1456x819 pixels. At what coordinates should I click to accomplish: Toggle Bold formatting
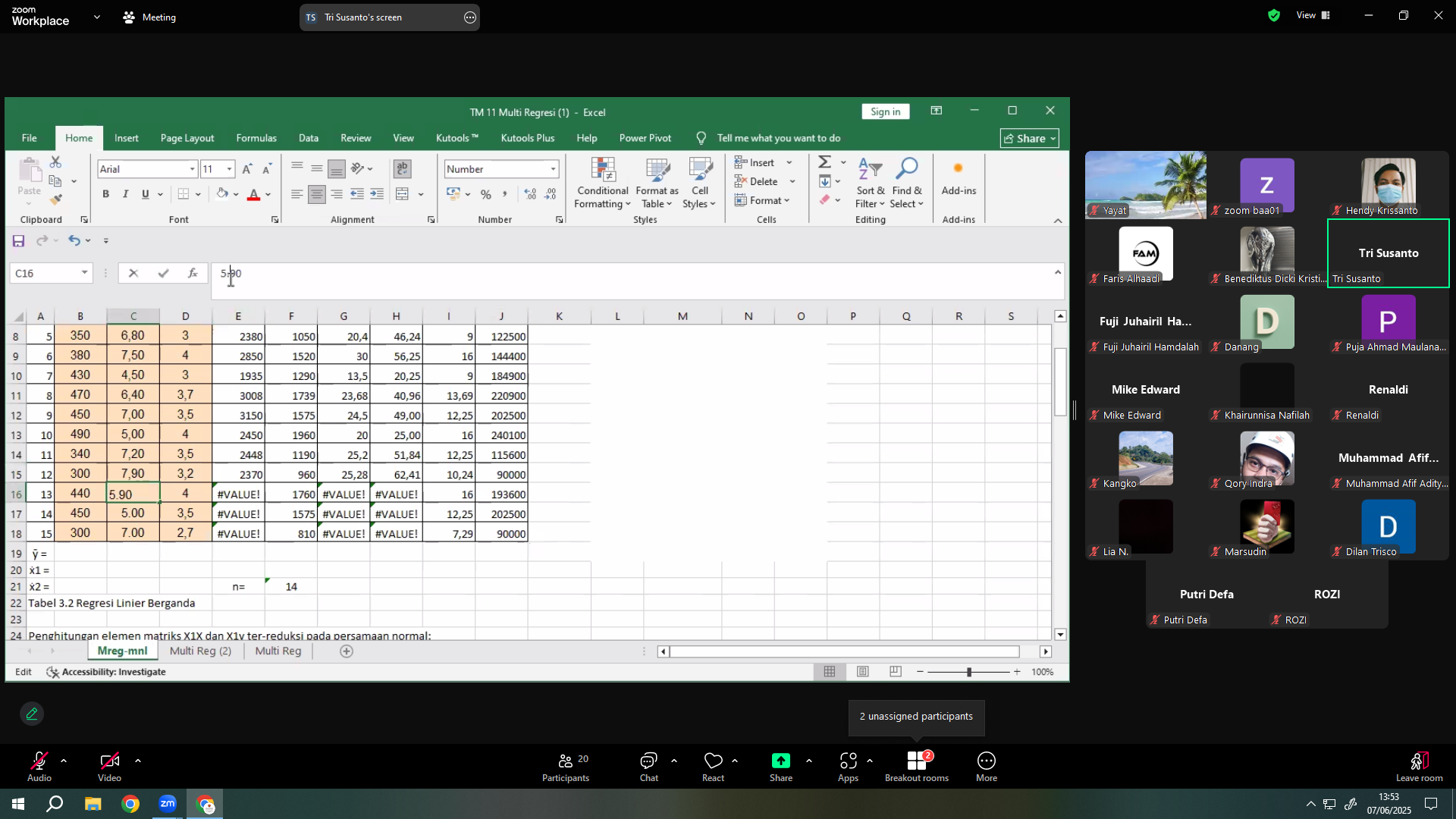pos(106,194)
